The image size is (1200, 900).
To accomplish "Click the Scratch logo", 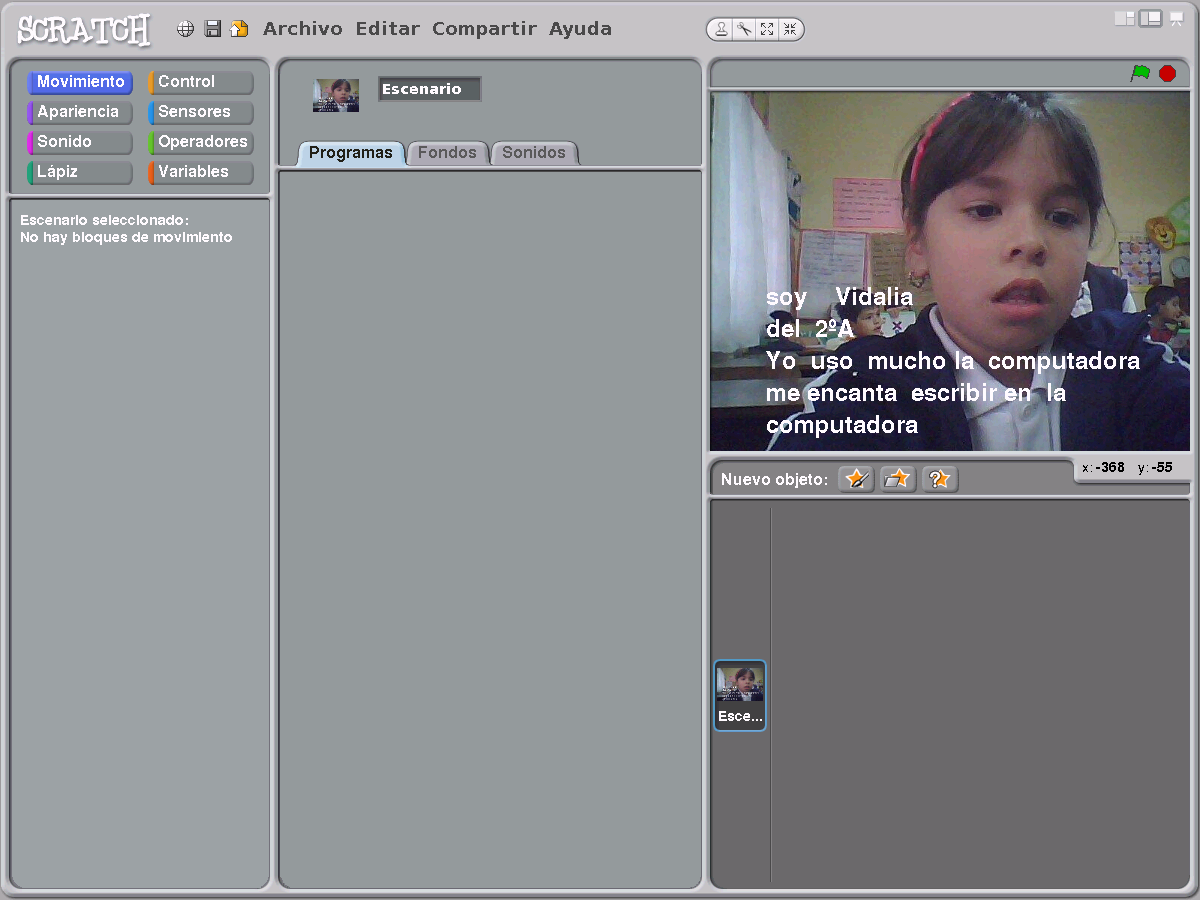I will pos(84,29).
